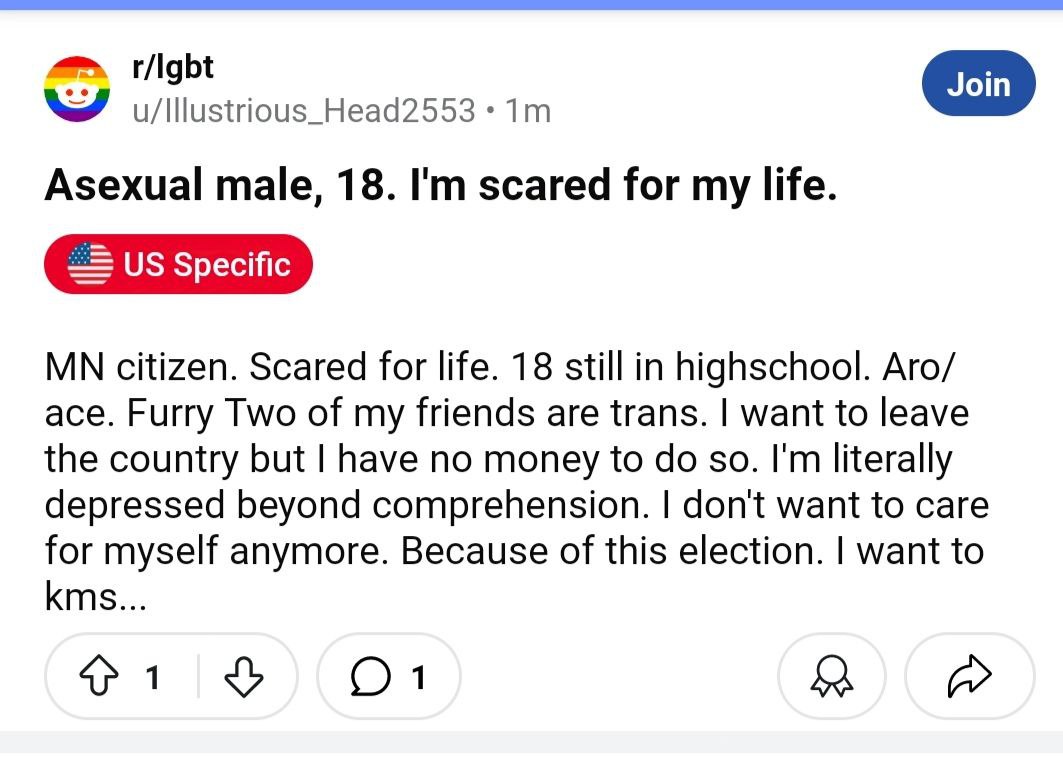This screenshot has height=757, width=1063.
Task: Share the post with the arrow icon
Action: point(969,676)
